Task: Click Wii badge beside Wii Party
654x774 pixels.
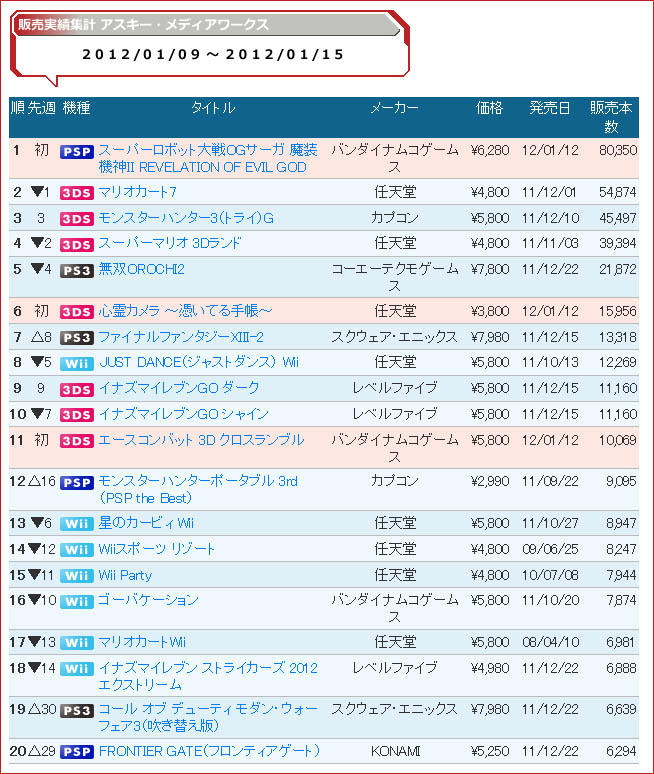Action: coord(77,576)
